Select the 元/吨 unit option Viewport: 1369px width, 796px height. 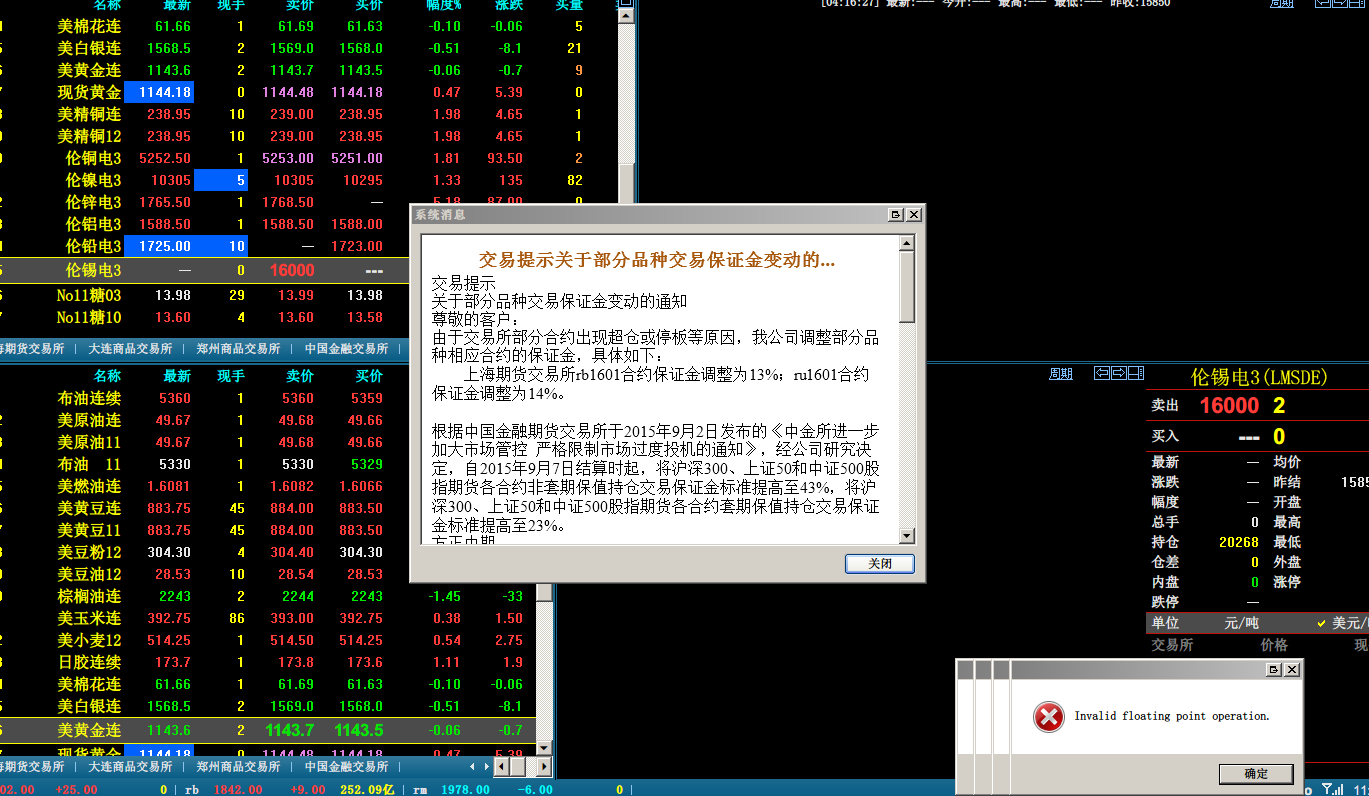[x=1241, y=623]
